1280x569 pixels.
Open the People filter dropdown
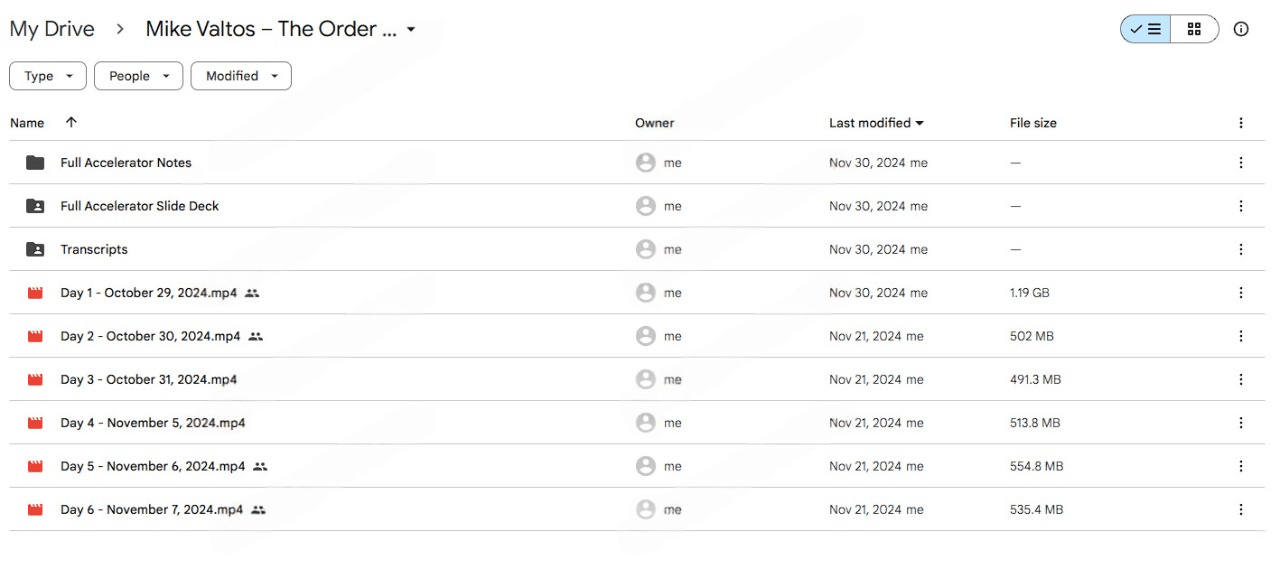(x=138, y=76)
